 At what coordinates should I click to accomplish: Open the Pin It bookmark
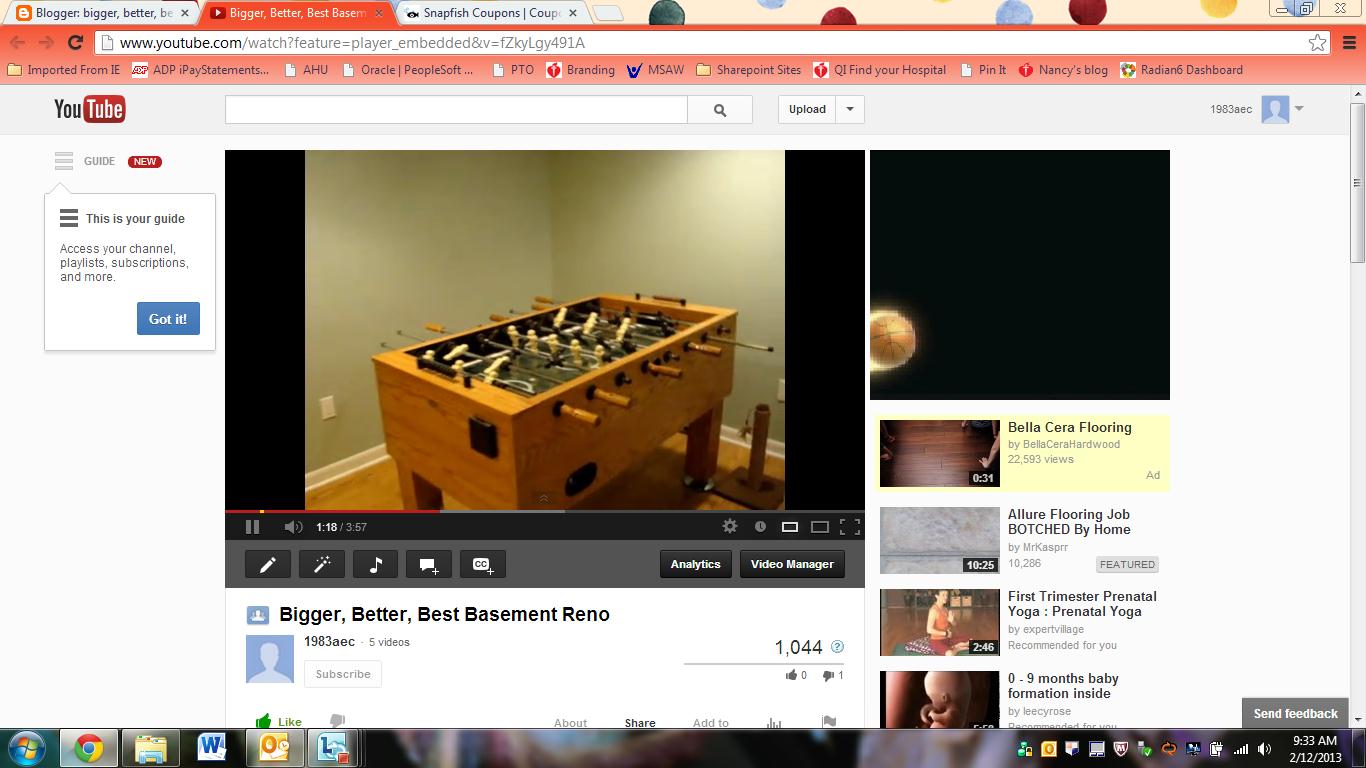pyautogui.click(x=983, y=70)
